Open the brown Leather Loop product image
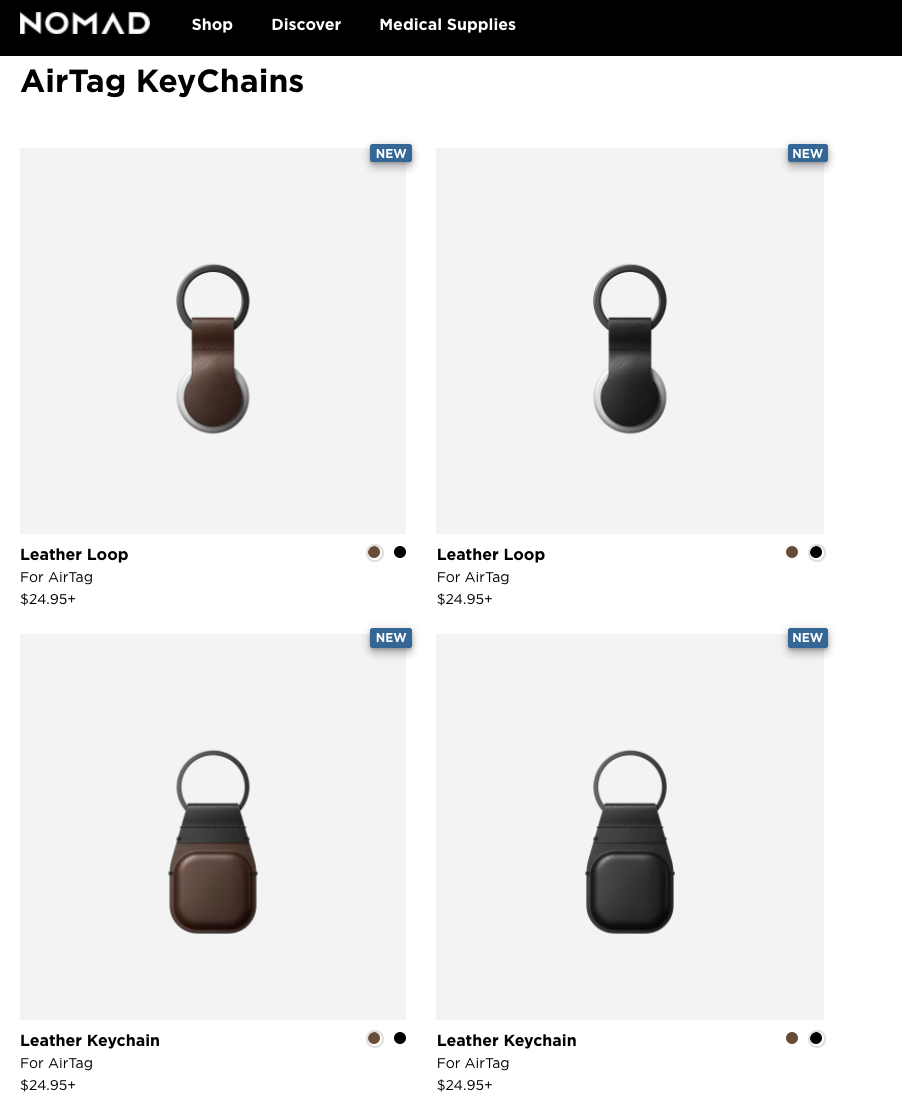Image resolution: width=902 pixels, height=1112 pixels. tap(213, 341)
